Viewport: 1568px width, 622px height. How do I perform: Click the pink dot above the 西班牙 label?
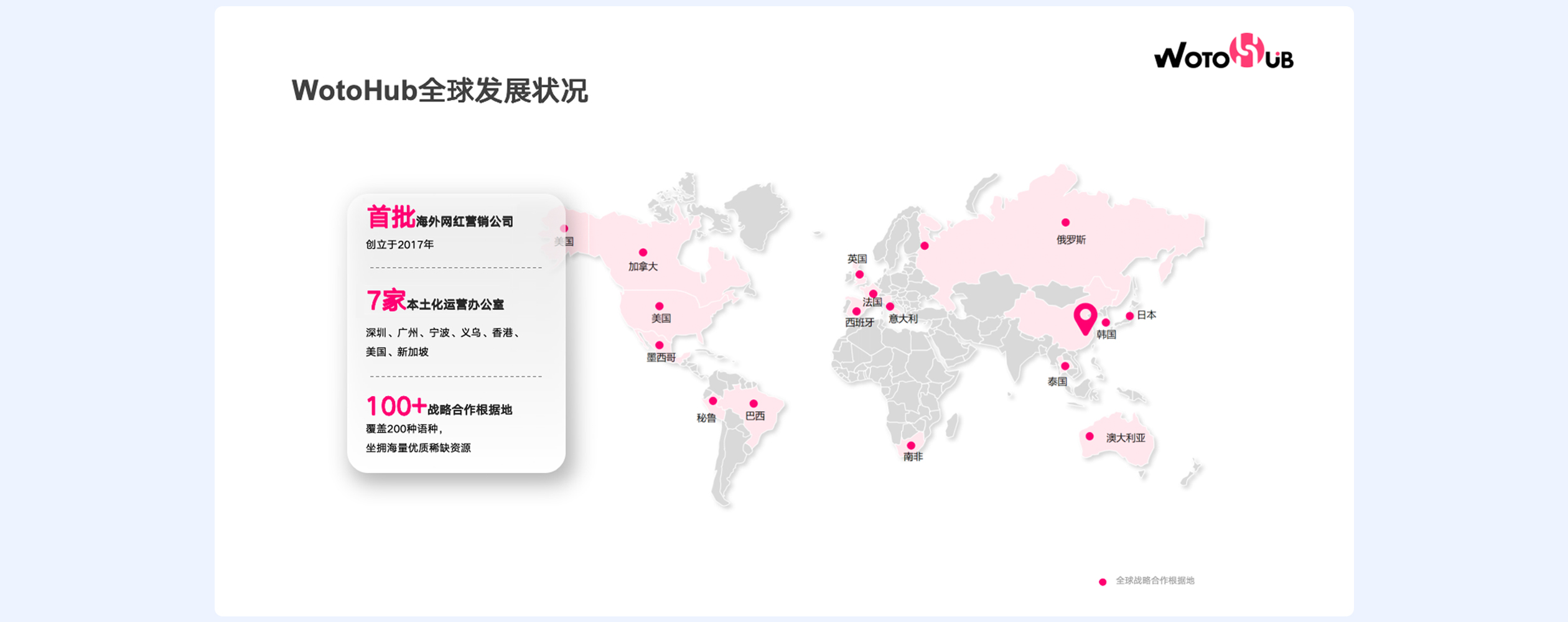coord(856,312)
